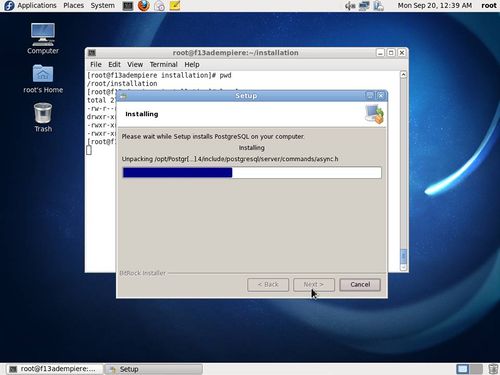Open the sticky notes launcher in the panel

[175, 5]
